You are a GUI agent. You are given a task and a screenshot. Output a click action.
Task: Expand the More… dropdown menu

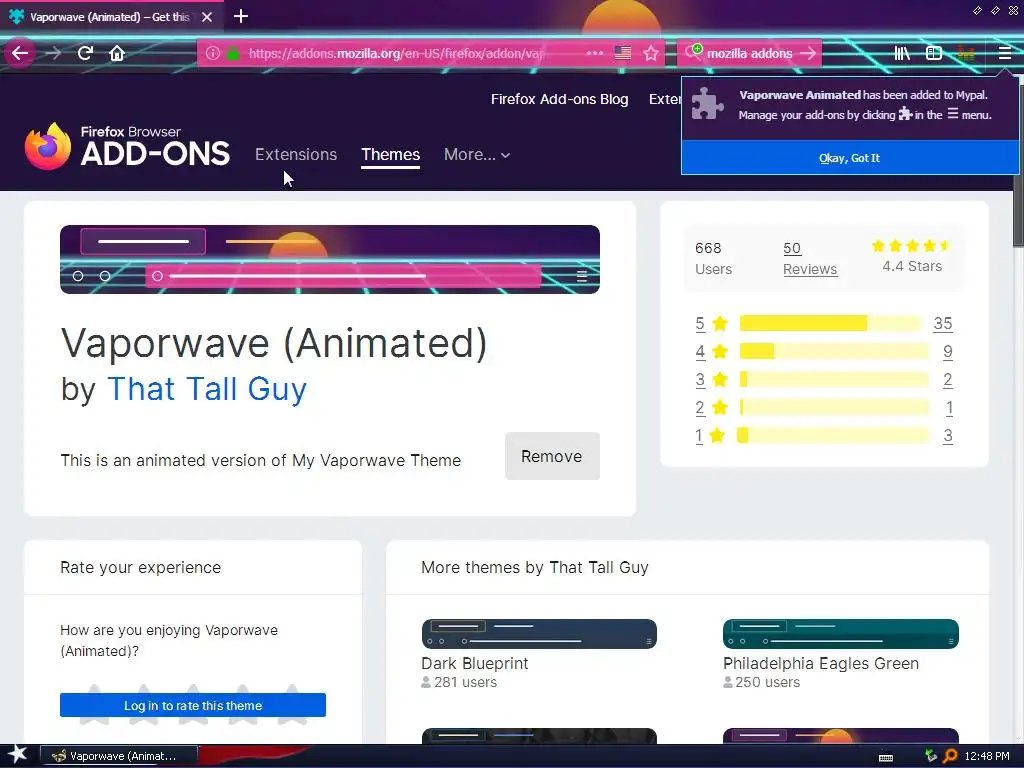tap(477, 155)
